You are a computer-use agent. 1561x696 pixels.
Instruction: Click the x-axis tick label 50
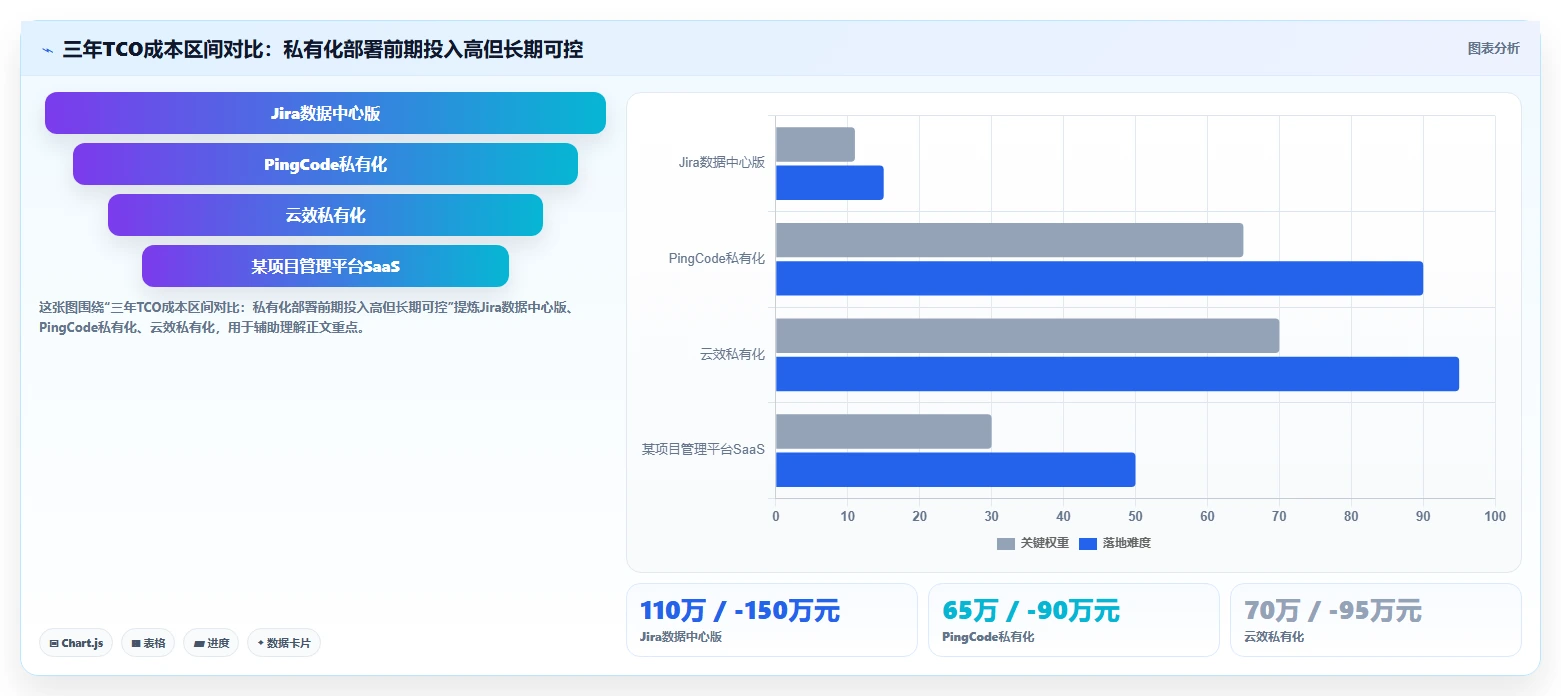pos(1135,516)
